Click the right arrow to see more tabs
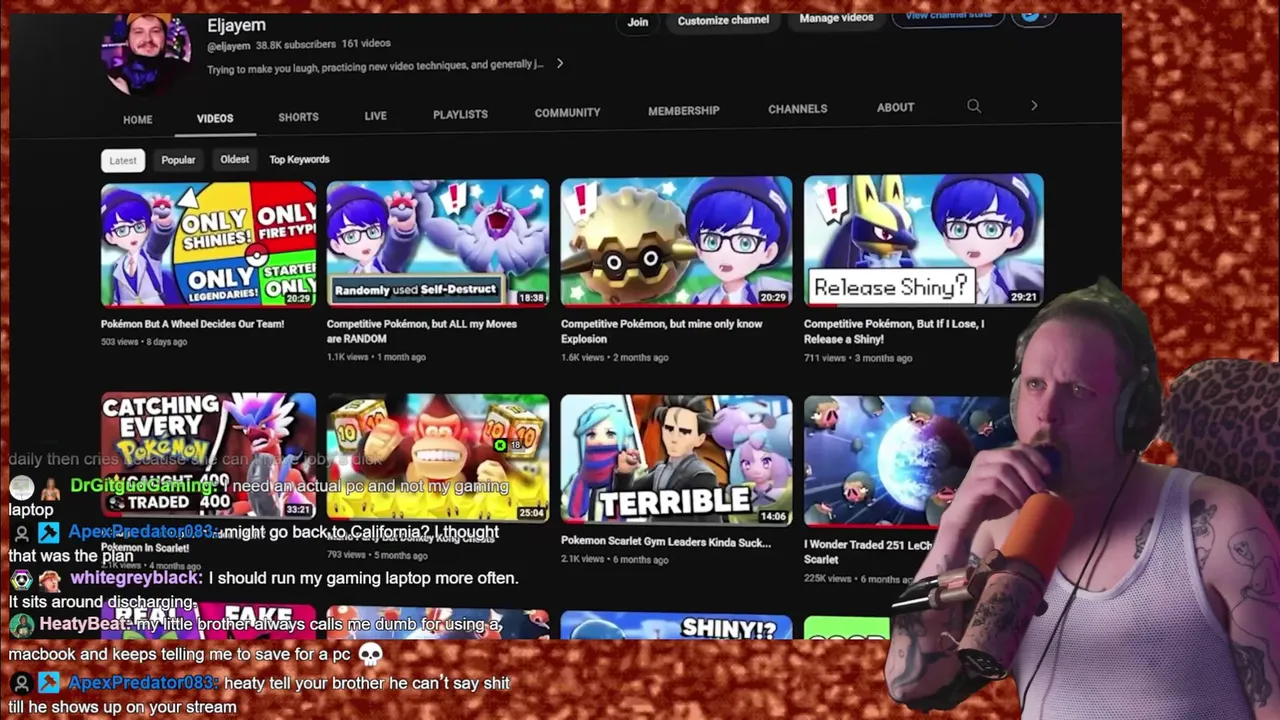The height and width of the screenshot is (720, 1280). coord(1034,105)
